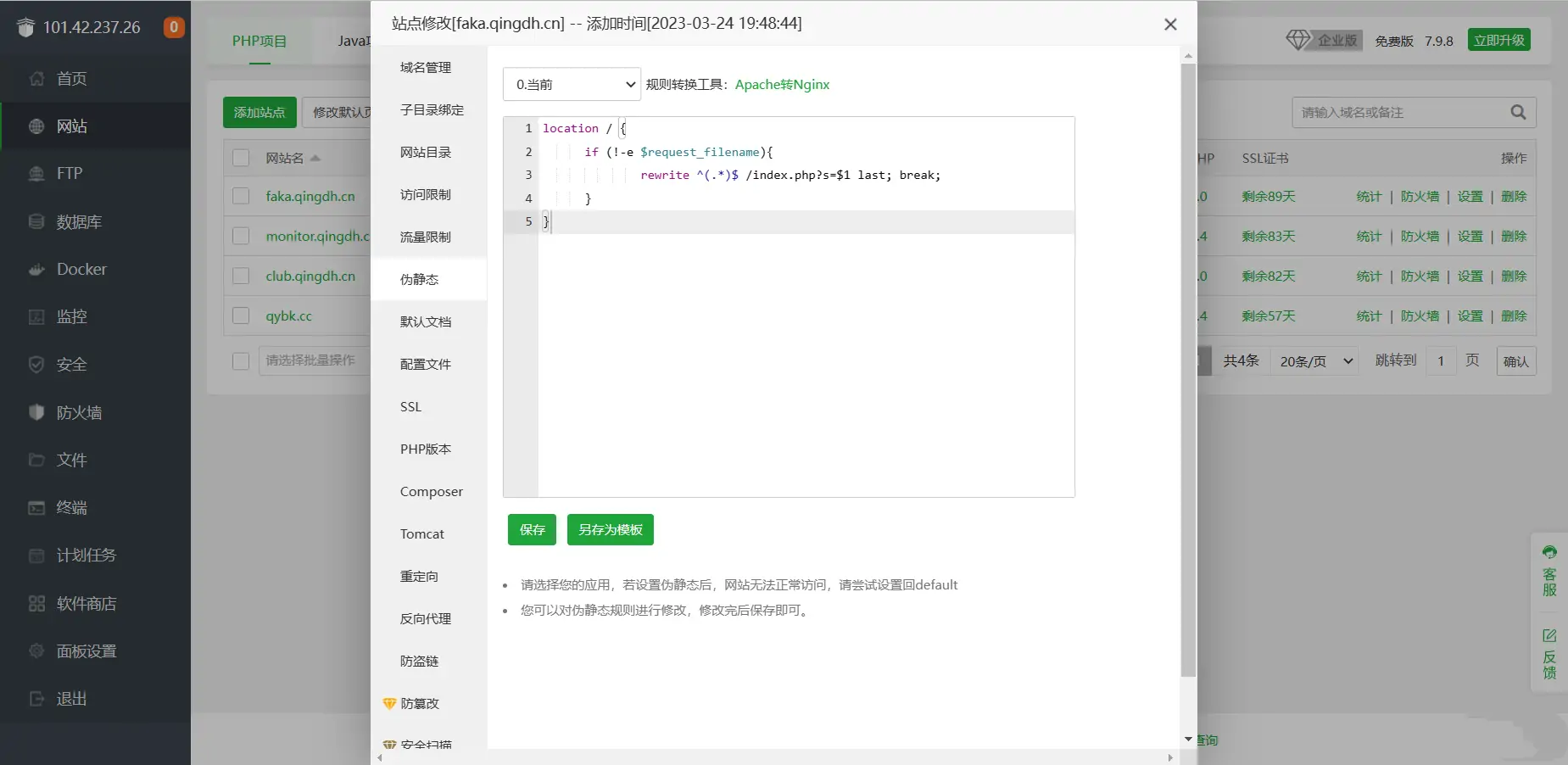Click the green 保存 button

(532, 529)
